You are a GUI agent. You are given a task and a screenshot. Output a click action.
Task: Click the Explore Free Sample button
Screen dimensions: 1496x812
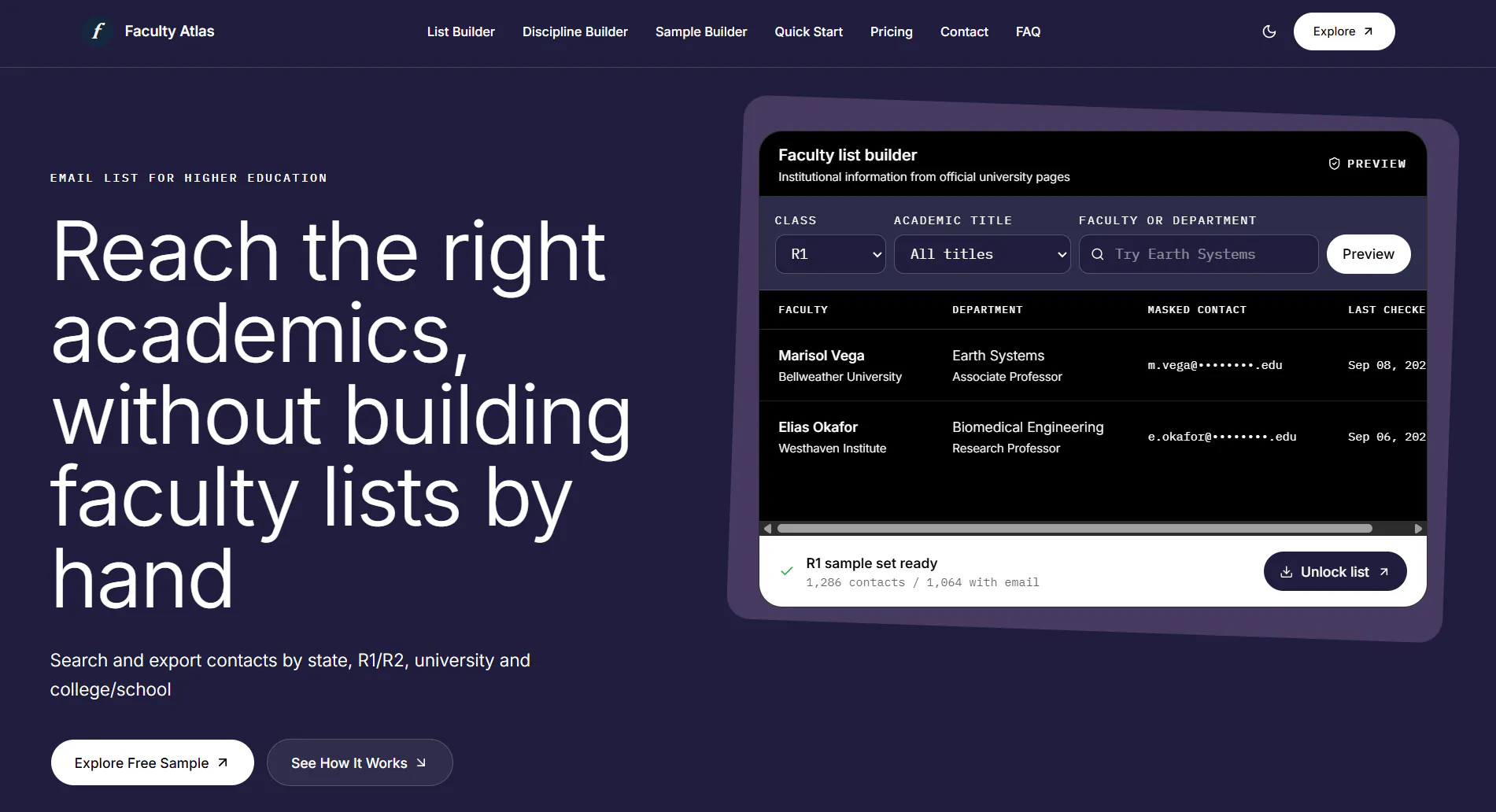[152, 762]
